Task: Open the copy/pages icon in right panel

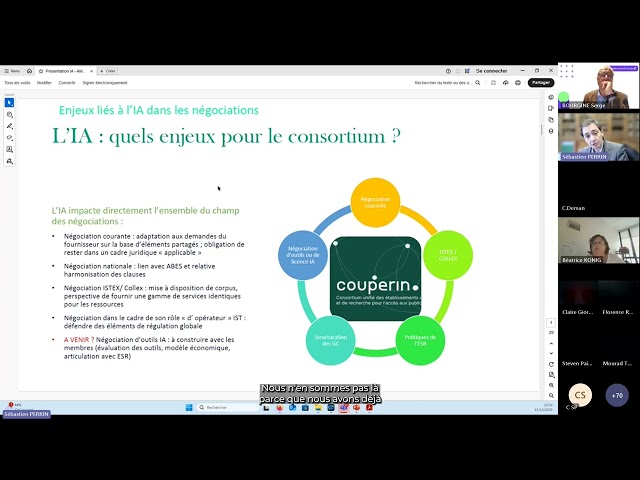Action: (x=551, y=120)
